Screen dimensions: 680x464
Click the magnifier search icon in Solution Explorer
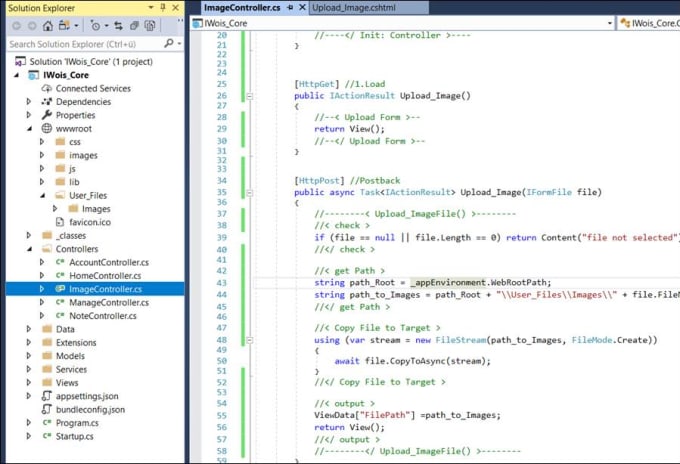tap(169, 43)
